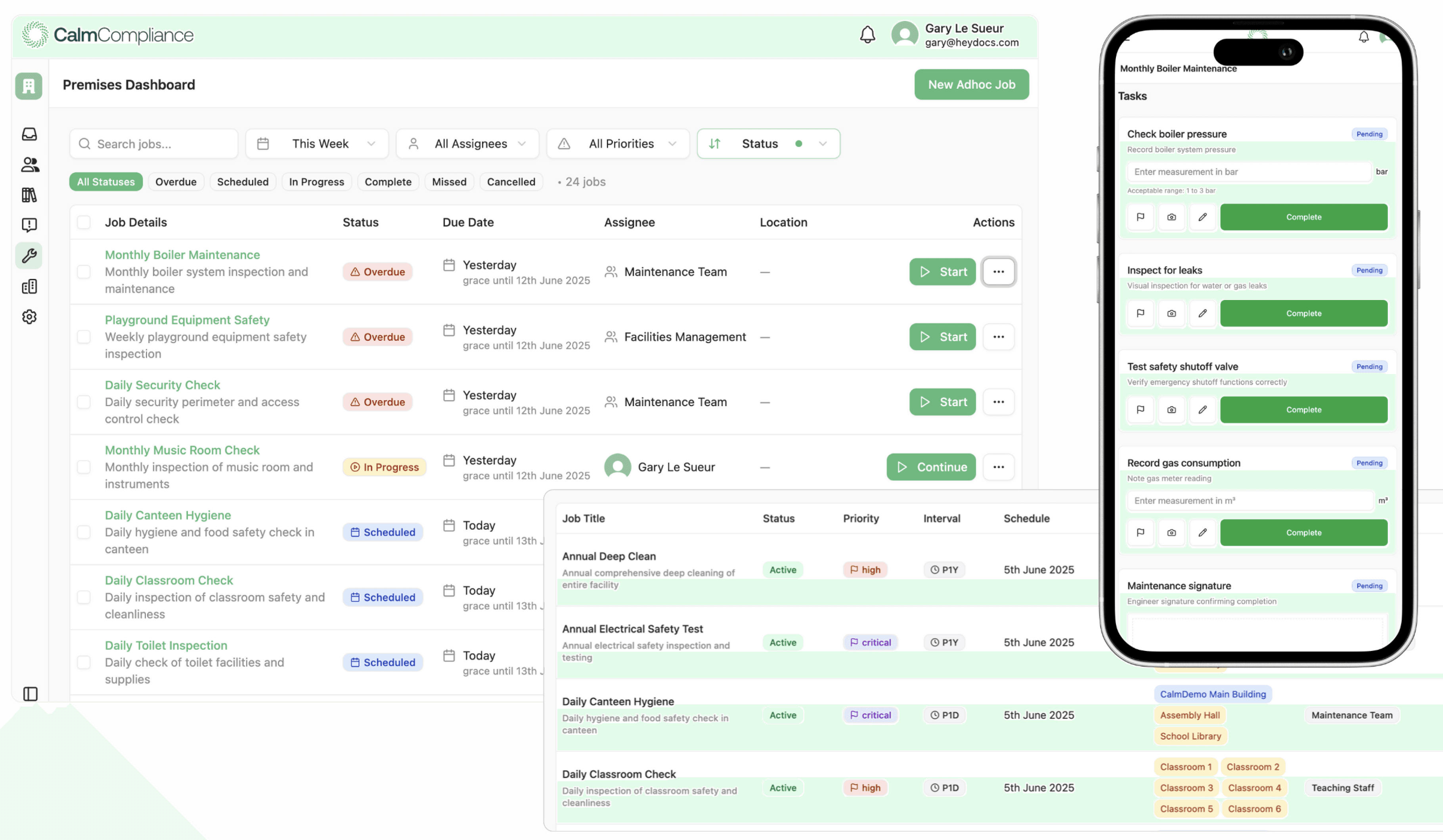
Task: Tick the select-all checkbox in the table header
Action: (x=84, y=222)
